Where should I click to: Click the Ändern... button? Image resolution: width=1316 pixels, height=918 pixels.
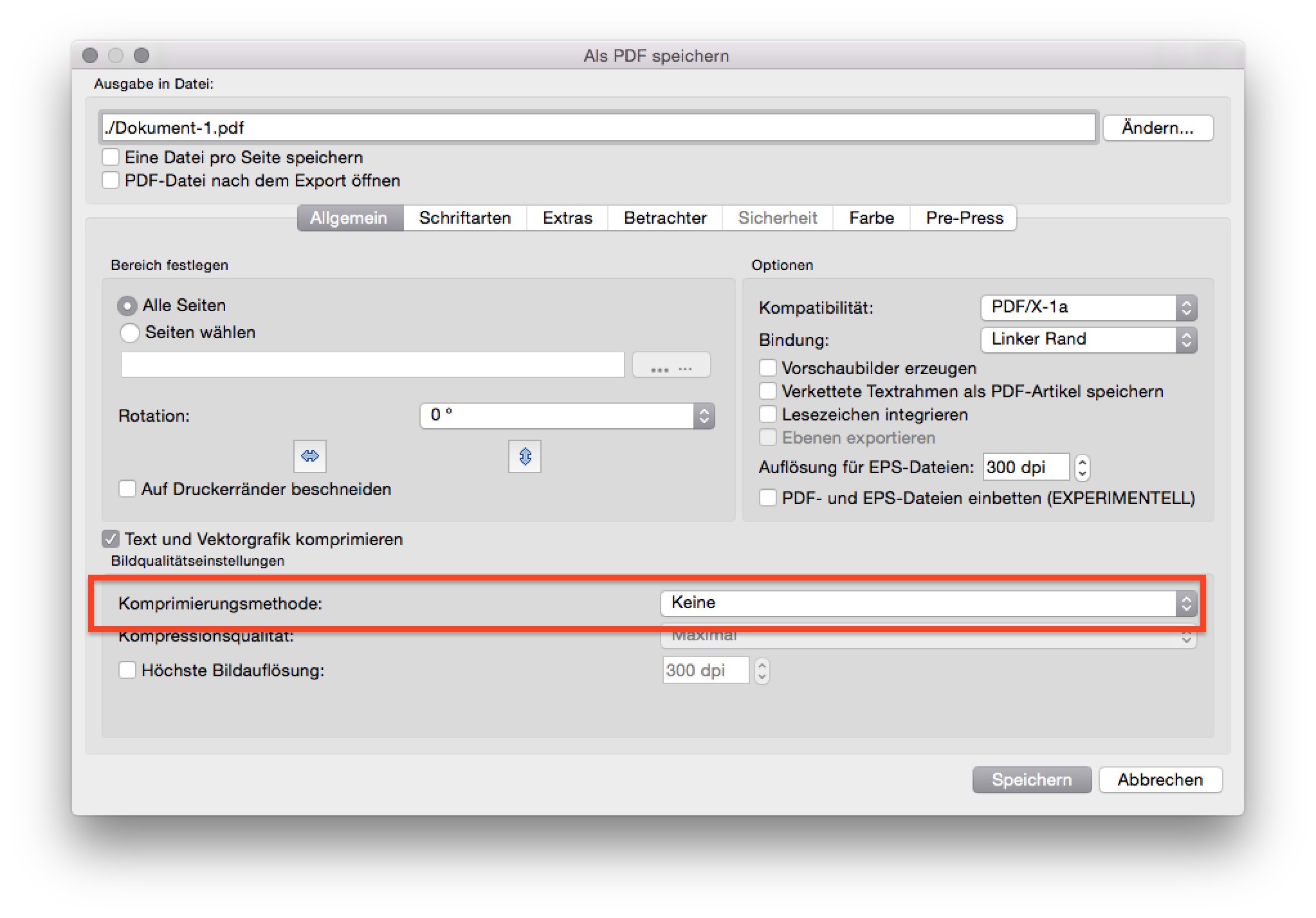(x=1157, y=128)
